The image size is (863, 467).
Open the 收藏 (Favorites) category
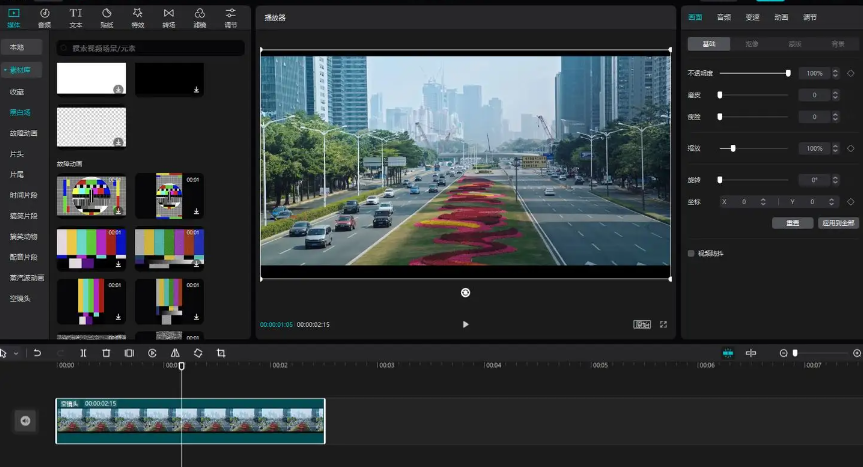[x=17, y=92]
